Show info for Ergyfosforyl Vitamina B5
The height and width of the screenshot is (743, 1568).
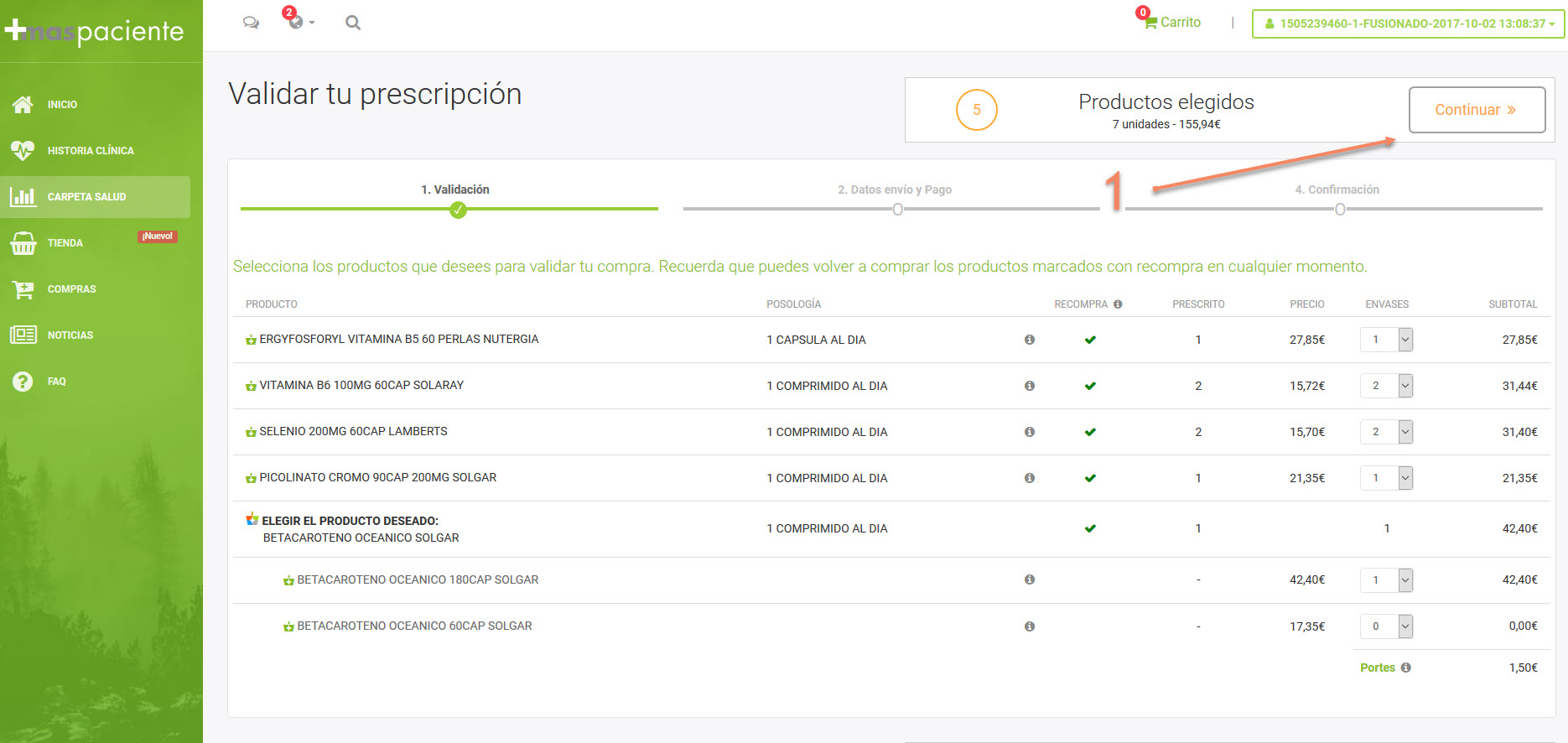[1030, 340]
